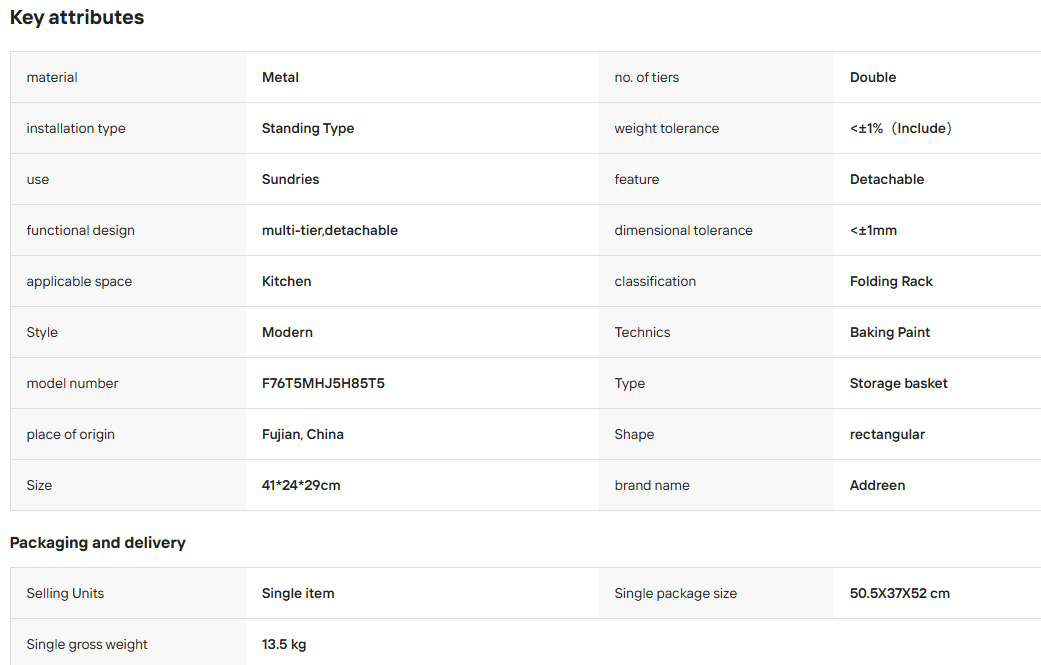Select model number F76T5MHJ5H85T5
1041x665 pixels.
[323, 383]
